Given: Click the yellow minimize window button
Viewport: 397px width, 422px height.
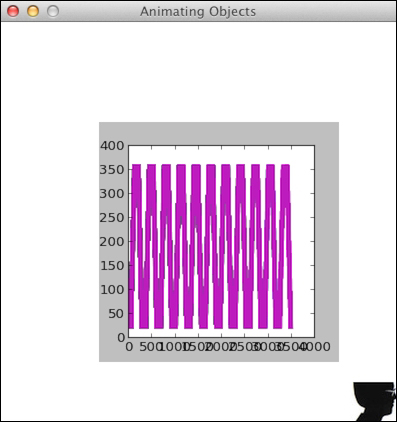Looking at the screenshot, I should click(33, 11).
